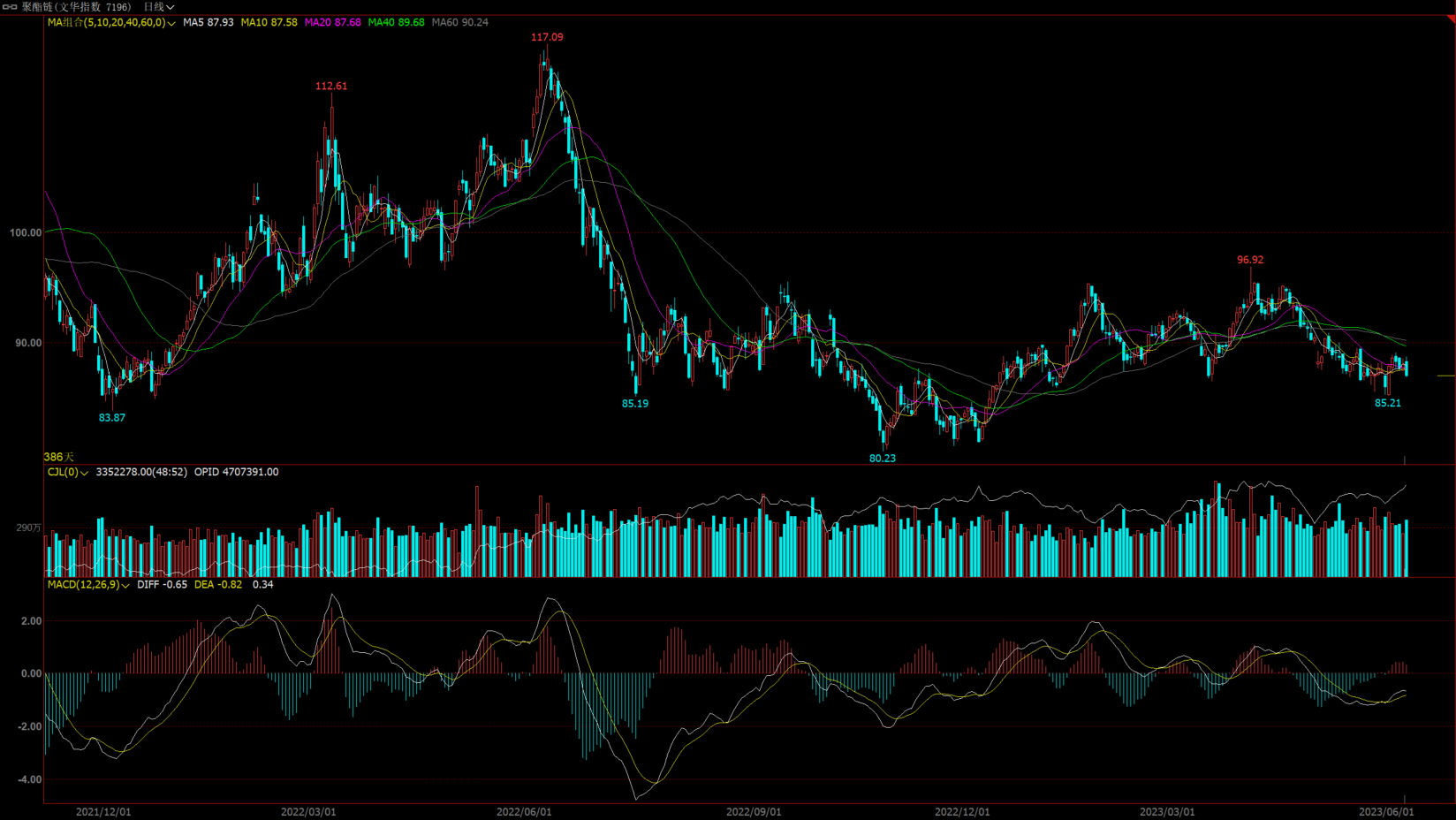Click the 2022/03/01 date on time axis
The width and height of the screenshot is (1456, 820).
pyautogui.click(x=308, y=812)
